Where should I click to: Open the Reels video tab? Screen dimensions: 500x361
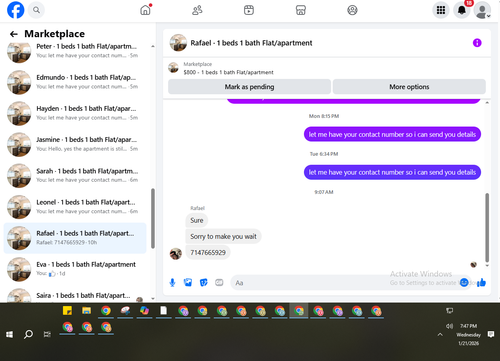(249, 10)
